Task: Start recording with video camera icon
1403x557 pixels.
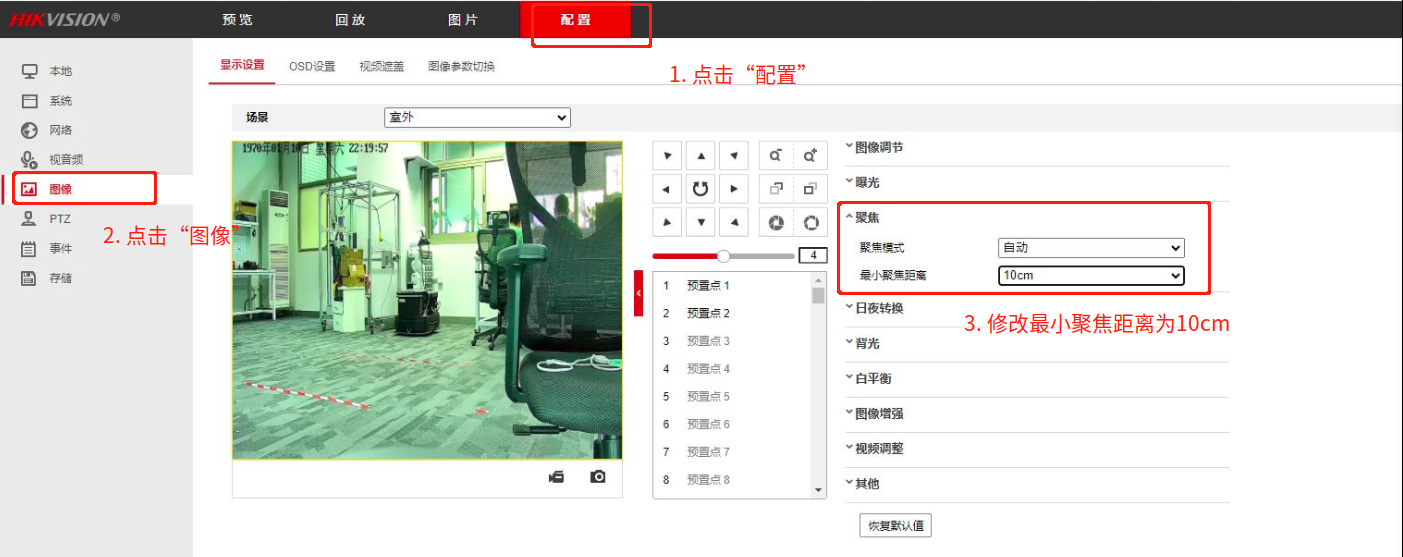Action: pyautogui.click(x=556, y=477)
